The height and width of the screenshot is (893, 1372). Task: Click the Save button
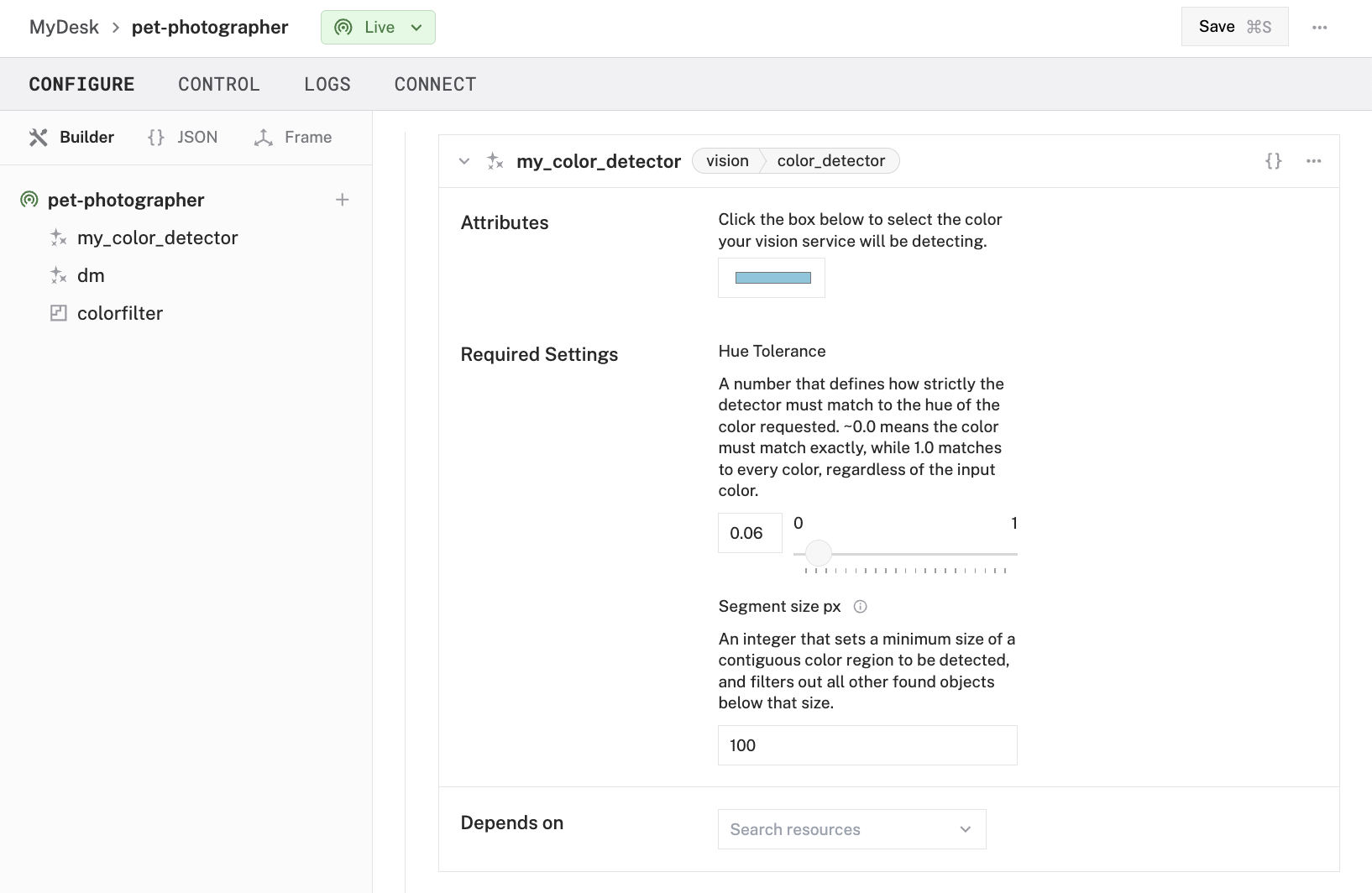point(1234,27)
